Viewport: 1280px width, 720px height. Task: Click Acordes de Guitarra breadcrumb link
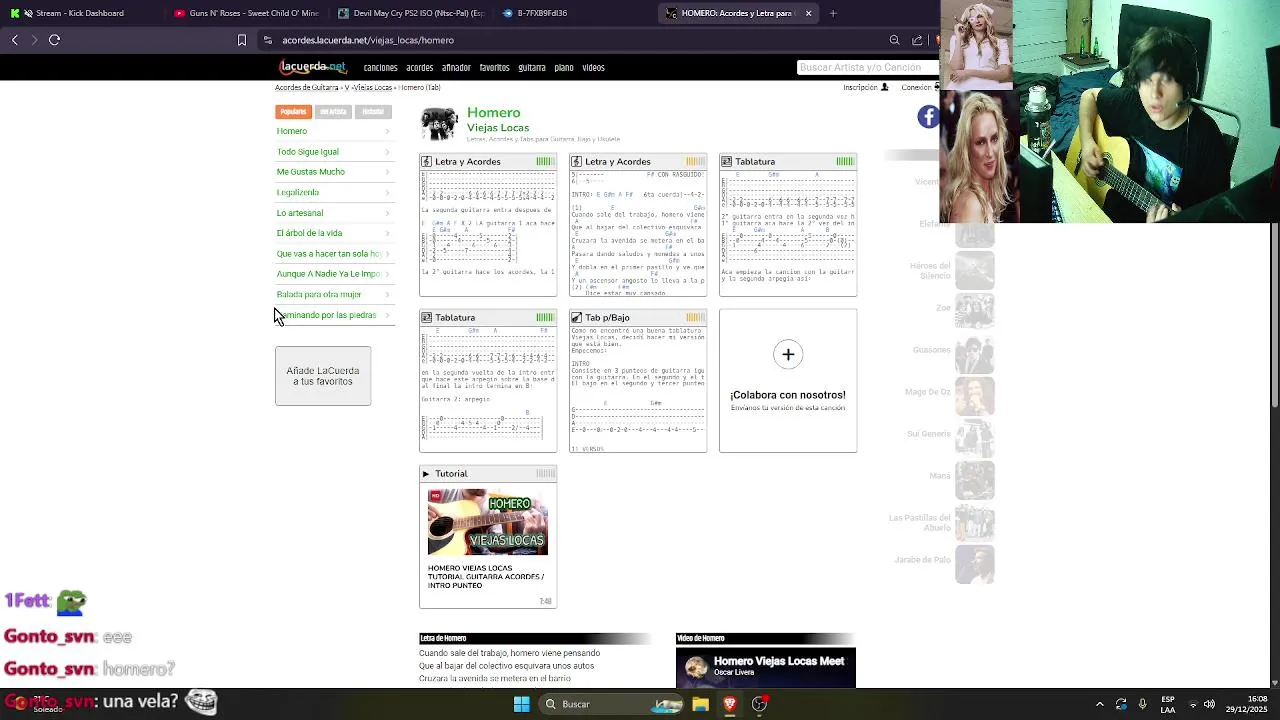(307, 87)
